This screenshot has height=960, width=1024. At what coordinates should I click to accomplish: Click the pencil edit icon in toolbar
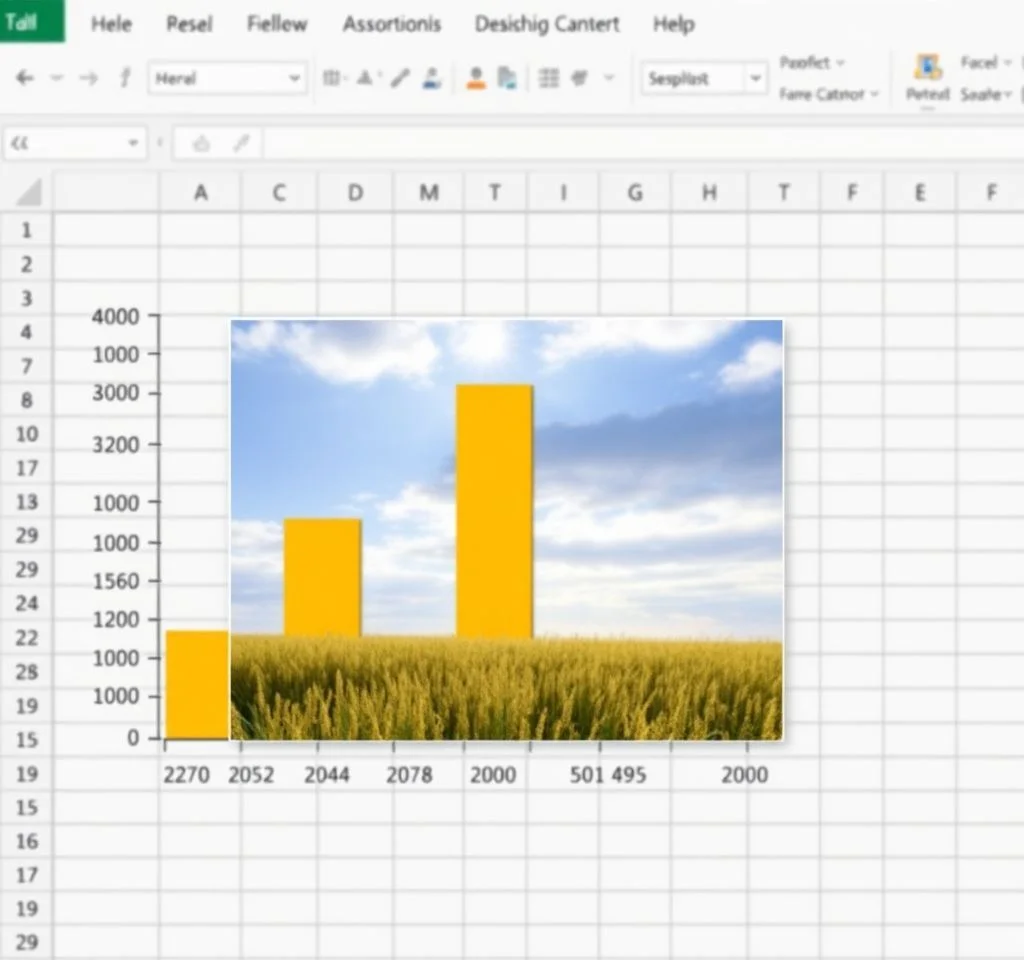tap(400, 78)
